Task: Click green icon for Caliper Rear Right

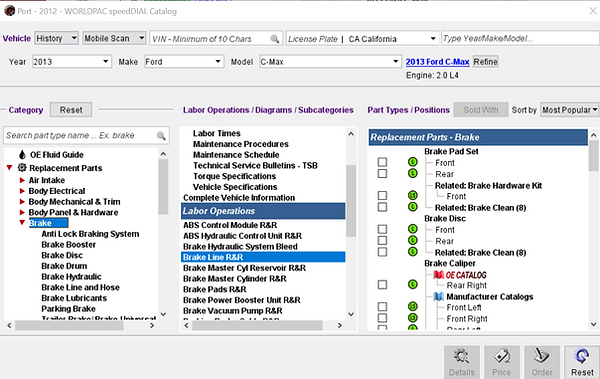Action: pyautogui.click(x=412, y=284)
